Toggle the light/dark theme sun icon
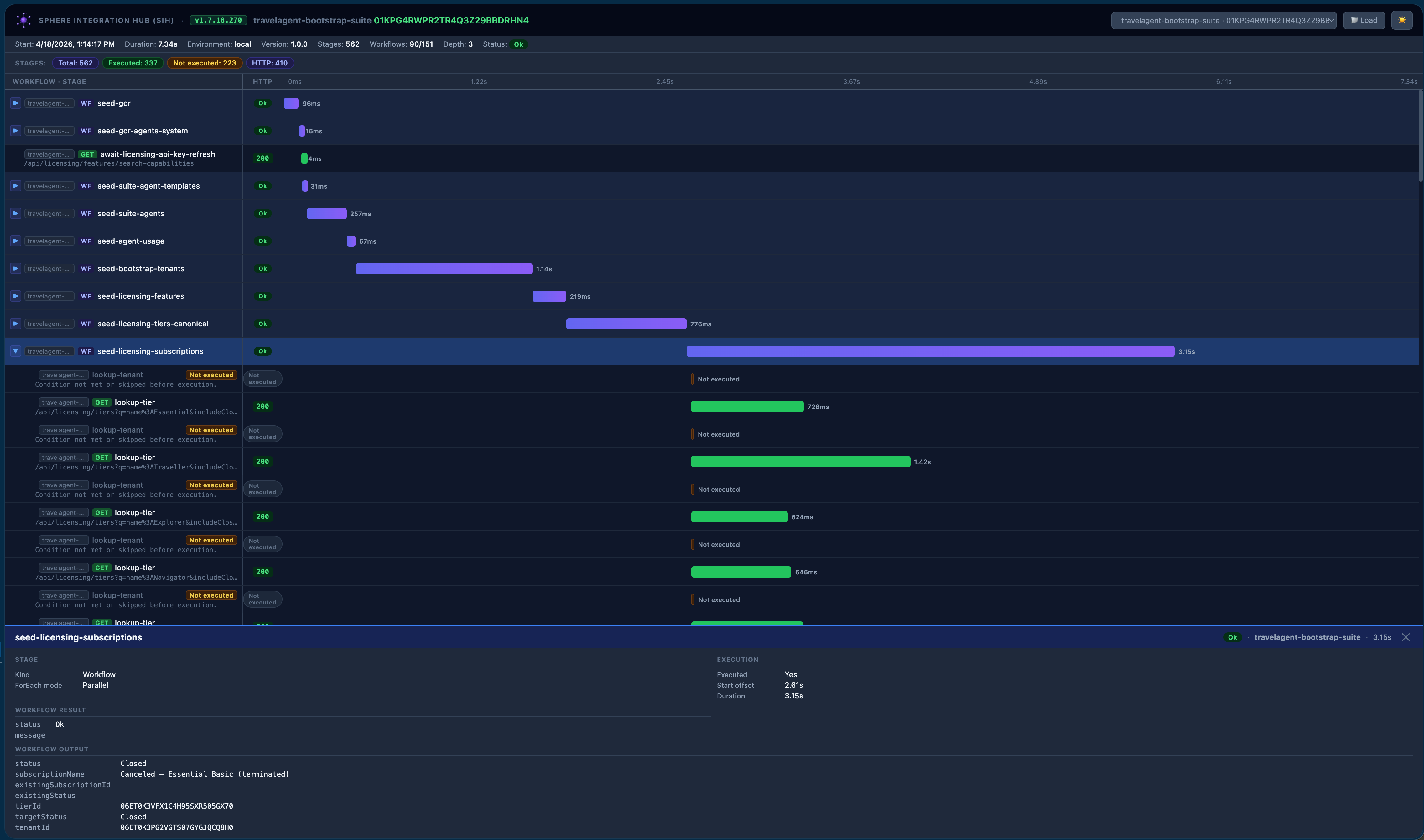1424x840 pixels. 1401,20
